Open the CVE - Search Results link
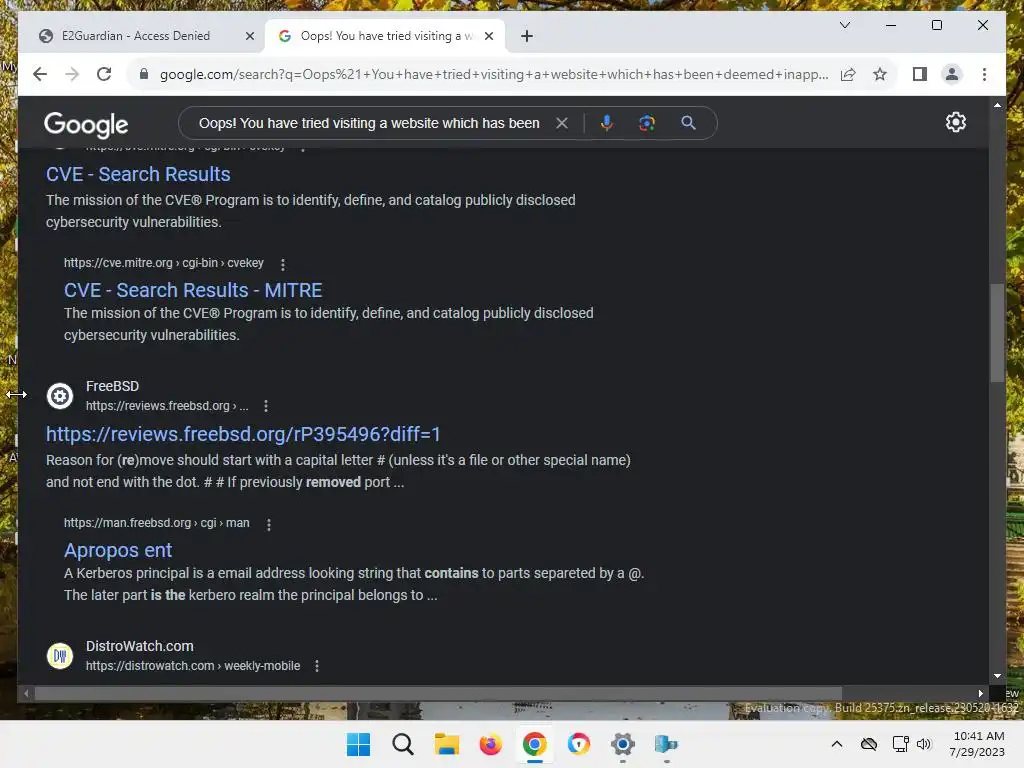The image size is (1024, 768). point(138,174)
